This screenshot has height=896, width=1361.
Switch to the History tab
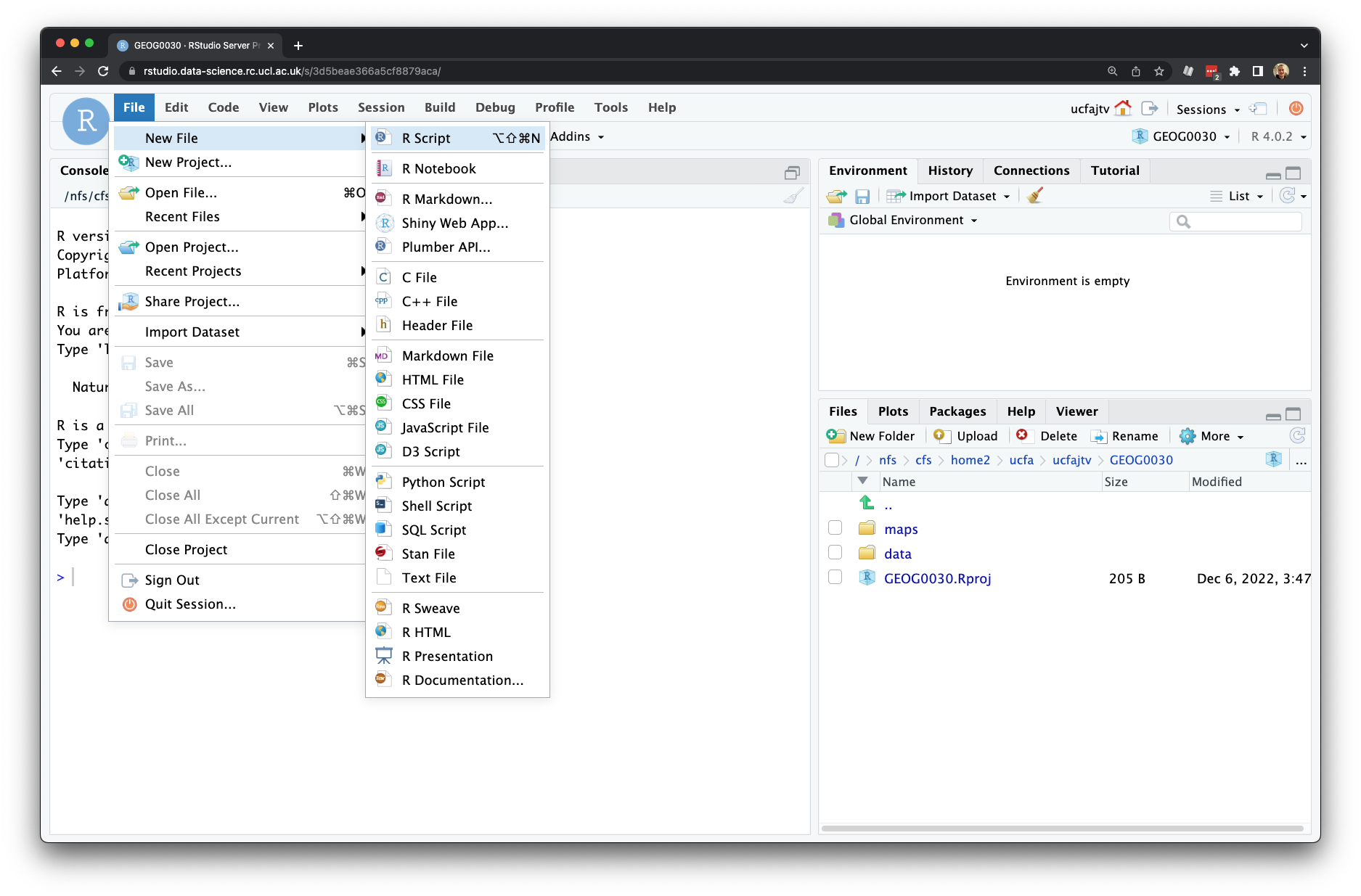950,170
